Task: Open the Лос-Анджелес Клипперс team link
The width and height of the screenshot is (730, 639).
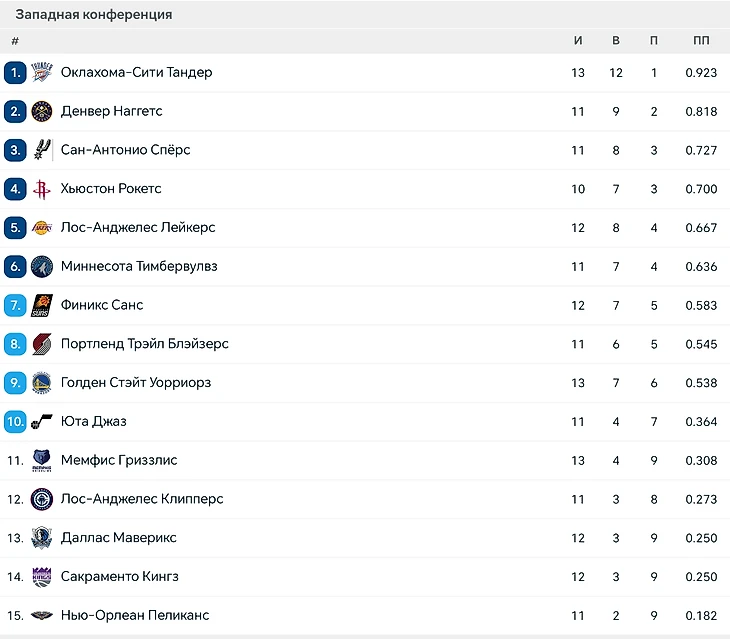Action: point(142,499)
